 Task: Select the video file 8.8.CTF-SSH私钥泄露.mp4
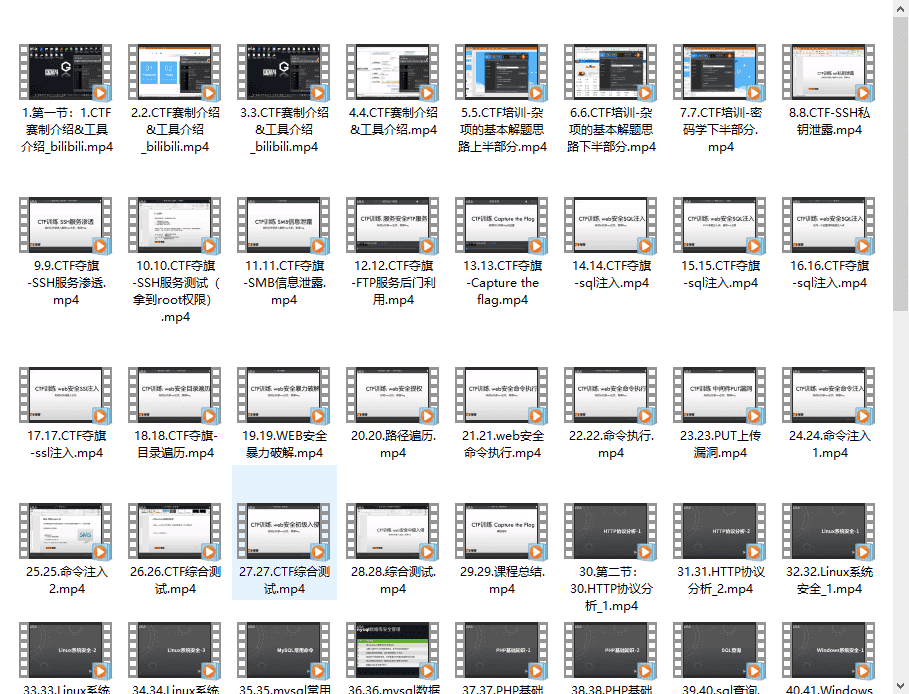pos(829,72)
